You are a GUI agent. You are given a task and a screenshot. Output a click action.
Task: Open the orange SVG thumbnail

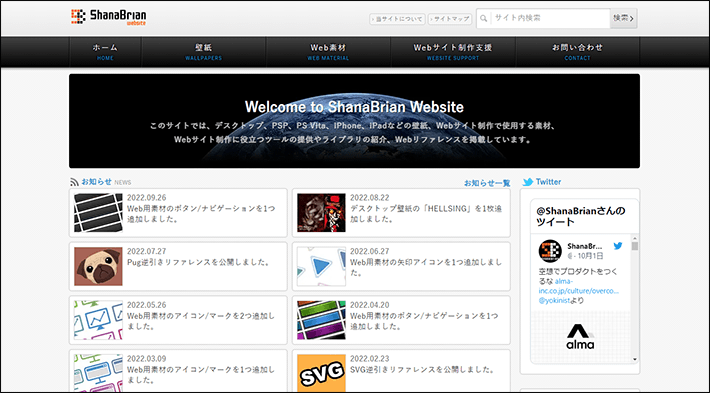[x=321, y=373]
